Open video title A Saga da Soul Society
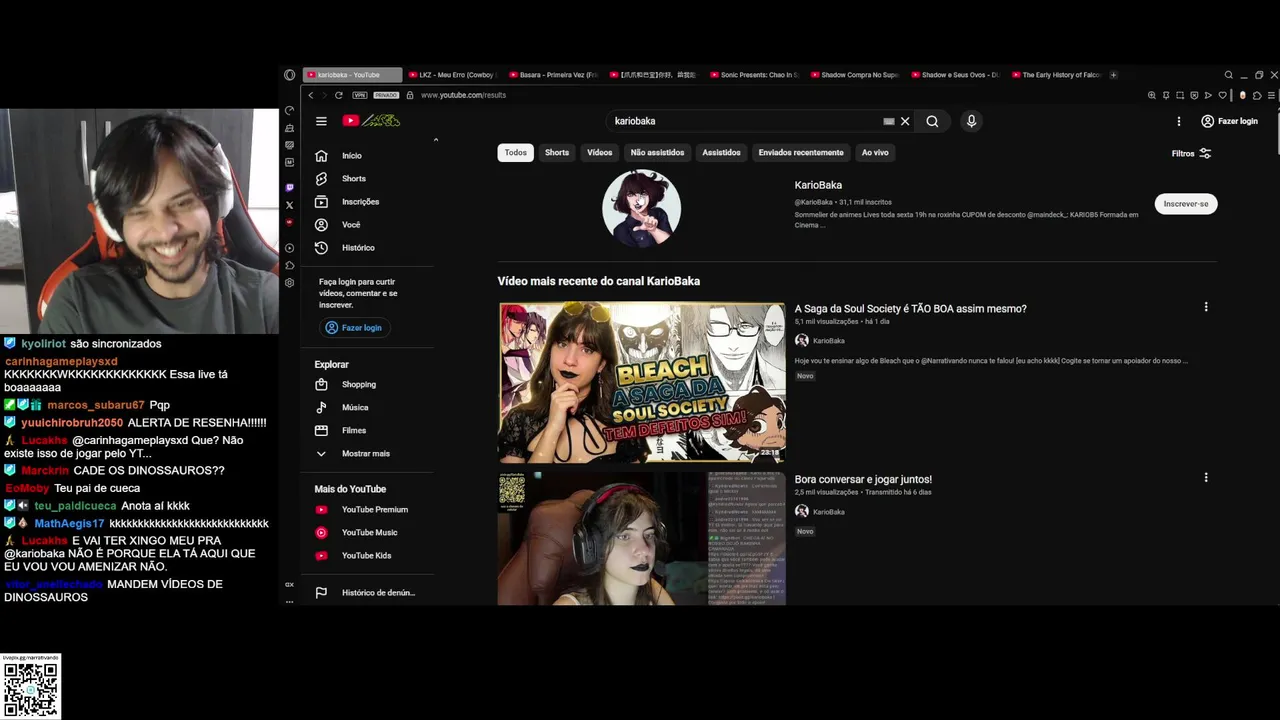The width and height of the screenshot is (1280, 720). click(x=910, y=309)
